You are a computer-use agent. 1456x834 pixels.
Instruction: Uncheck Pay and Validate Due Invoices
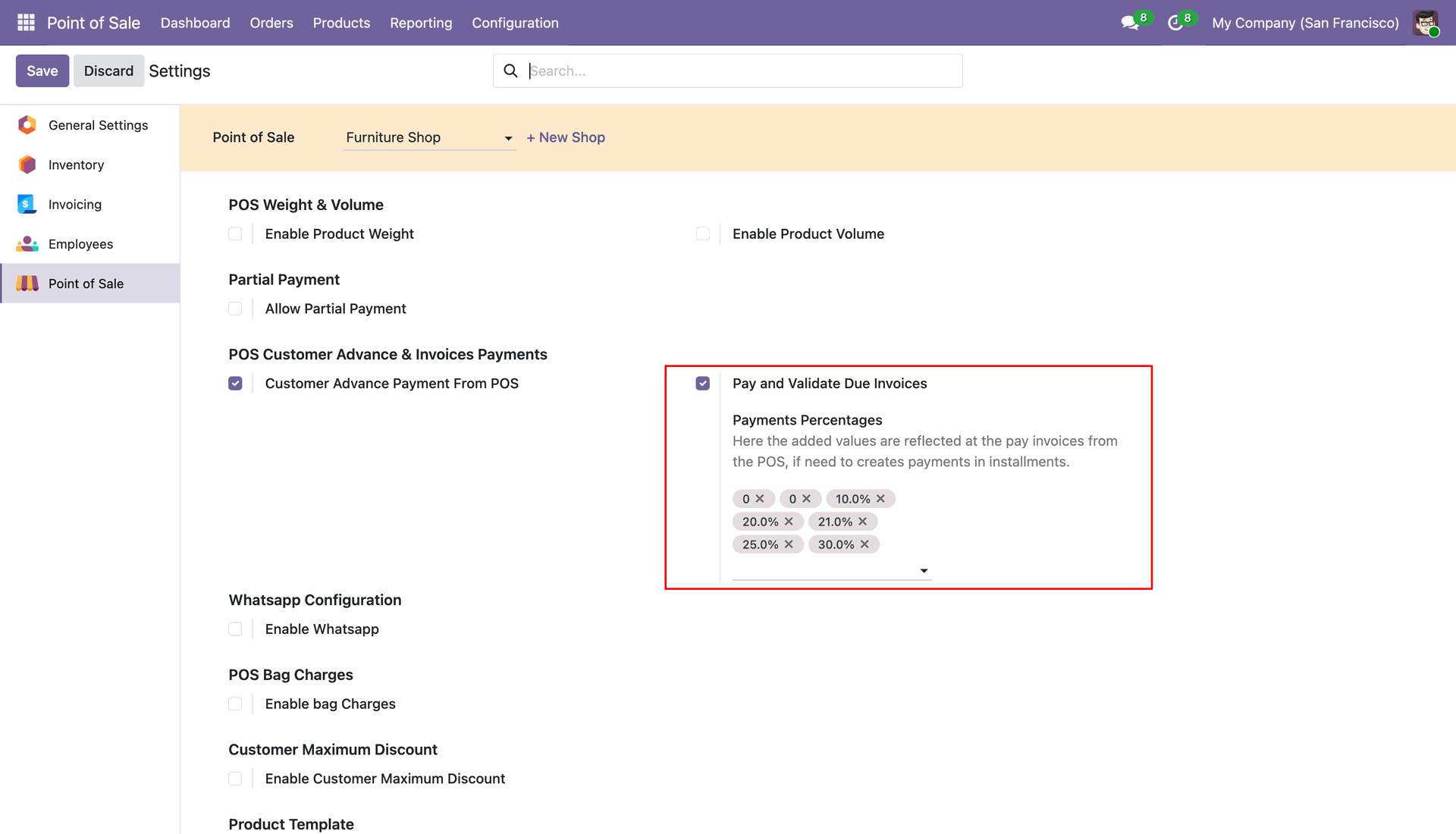tap(703, 384)
